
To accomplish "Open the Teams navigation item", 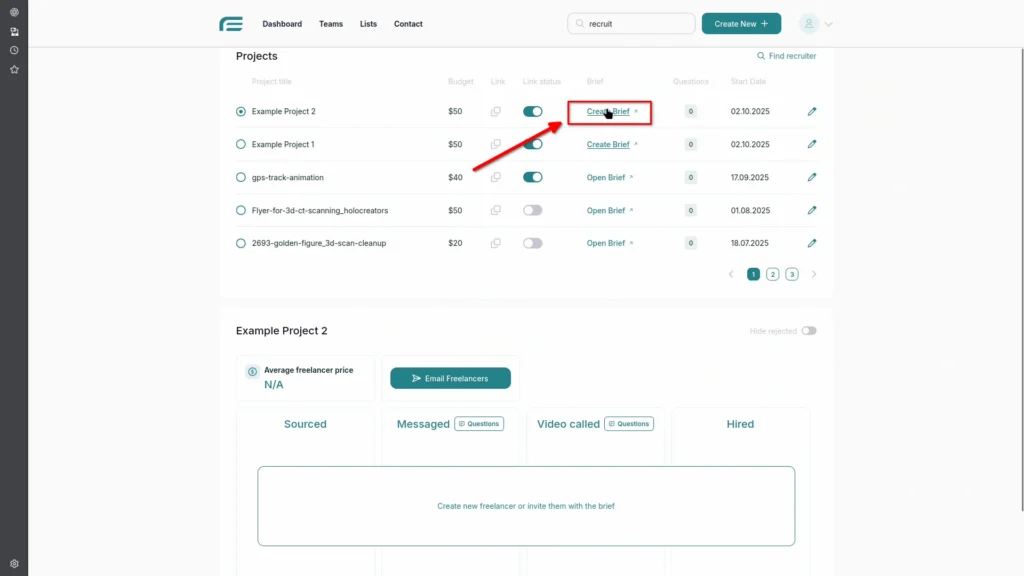I will [x=331, y=23].
